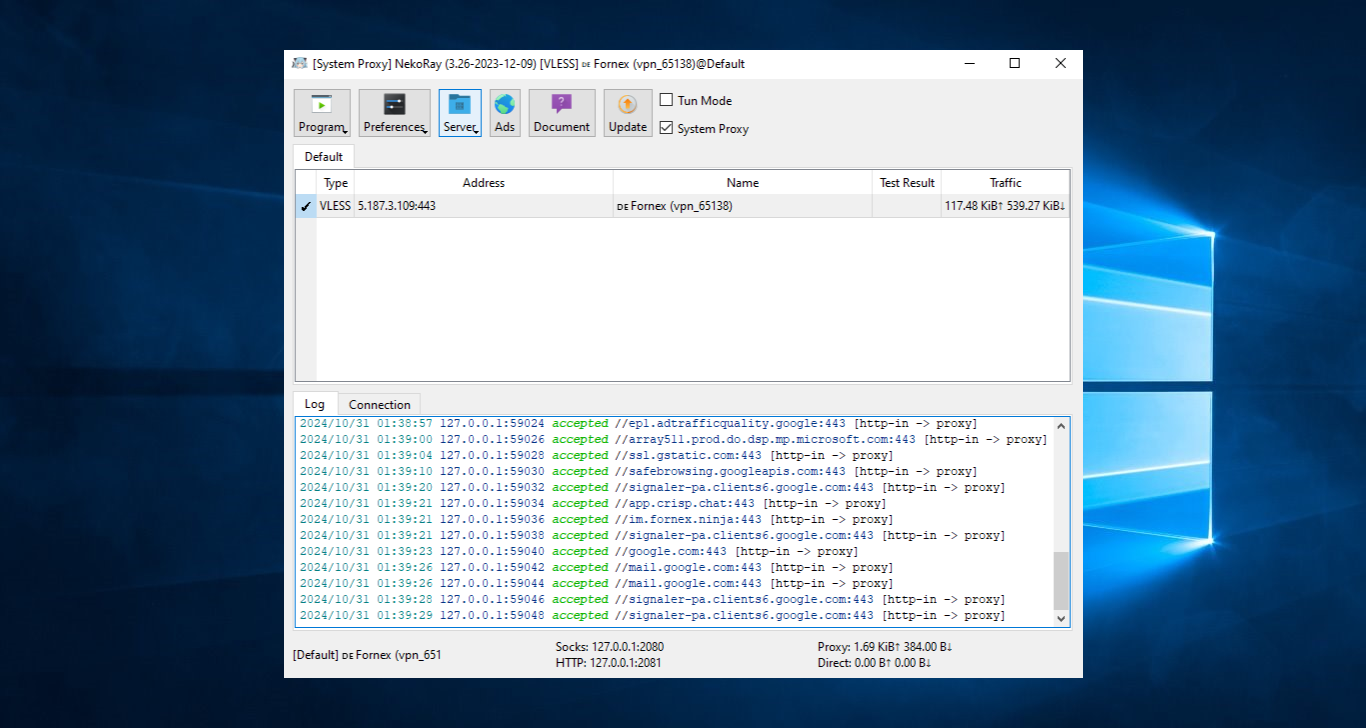Click the log line for safebrowsing.googleapis.com:443
The width and height of the screenshot is (1366, 728).
tap(638, 471)
